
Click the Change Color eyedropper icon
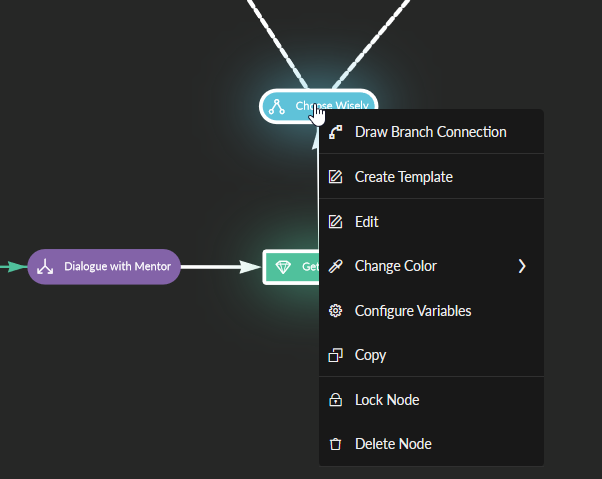pyautogui.click(x=336, y=266)
